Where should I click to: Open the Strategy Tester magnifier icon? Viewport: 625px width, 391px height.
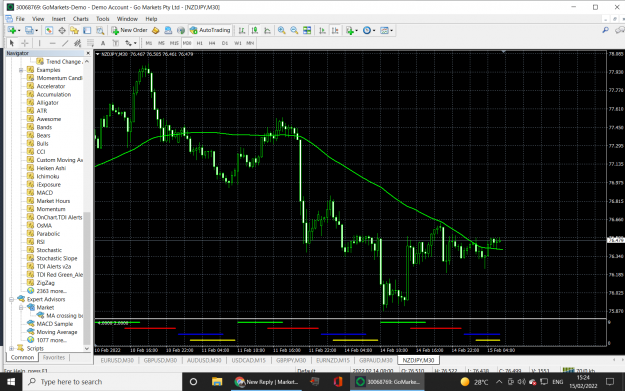[x=100, y=30]
